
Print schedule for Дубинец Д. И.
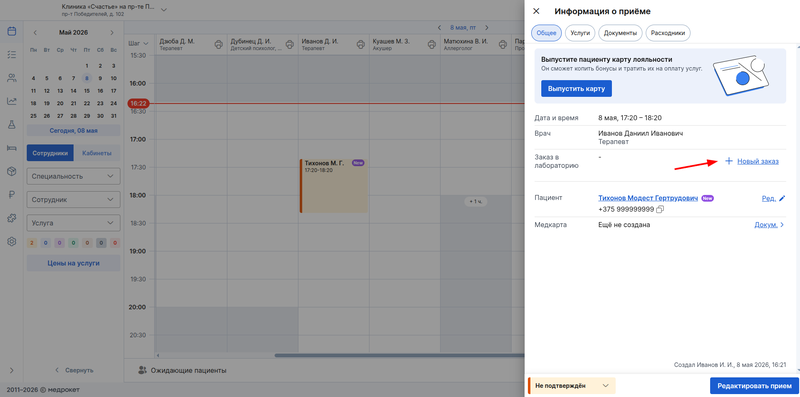point(290,44)
